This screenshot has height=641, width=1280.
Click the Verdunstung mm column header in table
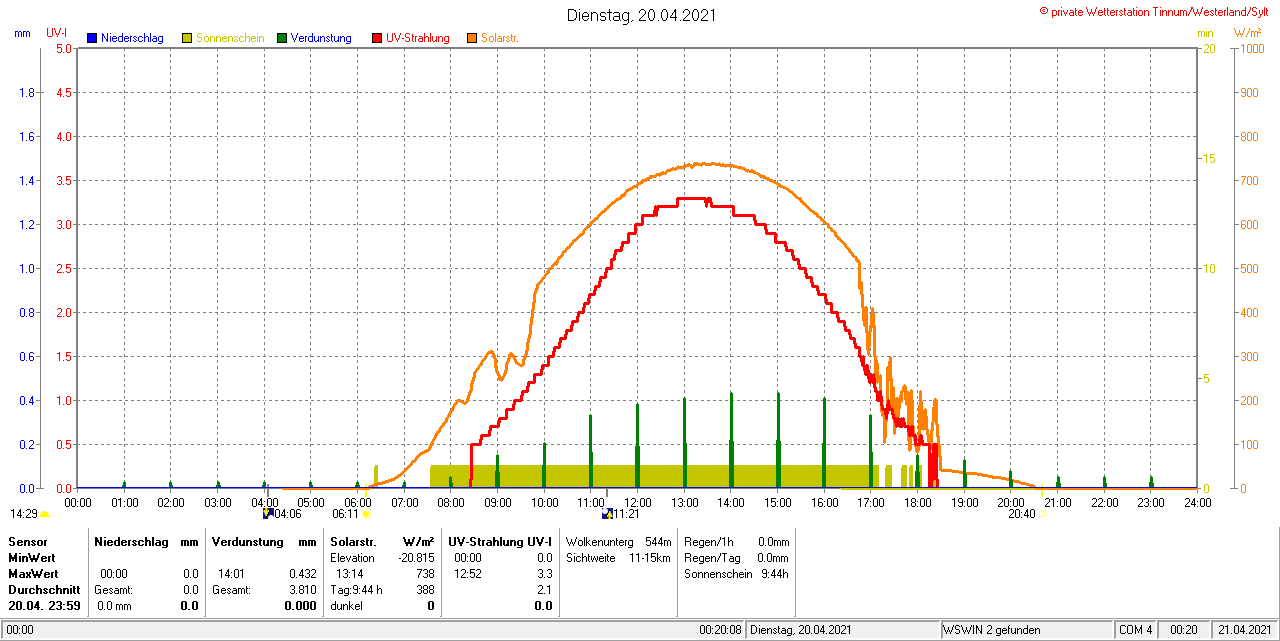[x=264, y=541]
